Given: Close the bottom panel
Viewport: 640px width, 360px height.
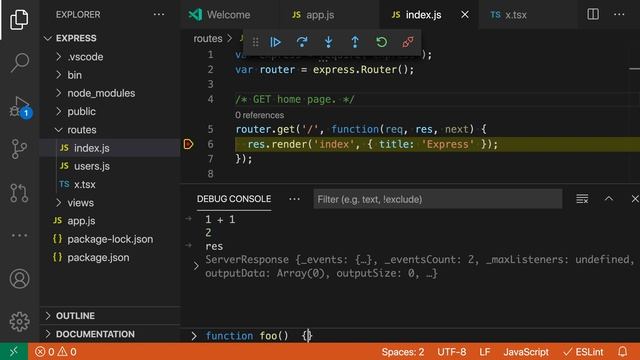Looking at the screenshot, I should tap(635, 199).
